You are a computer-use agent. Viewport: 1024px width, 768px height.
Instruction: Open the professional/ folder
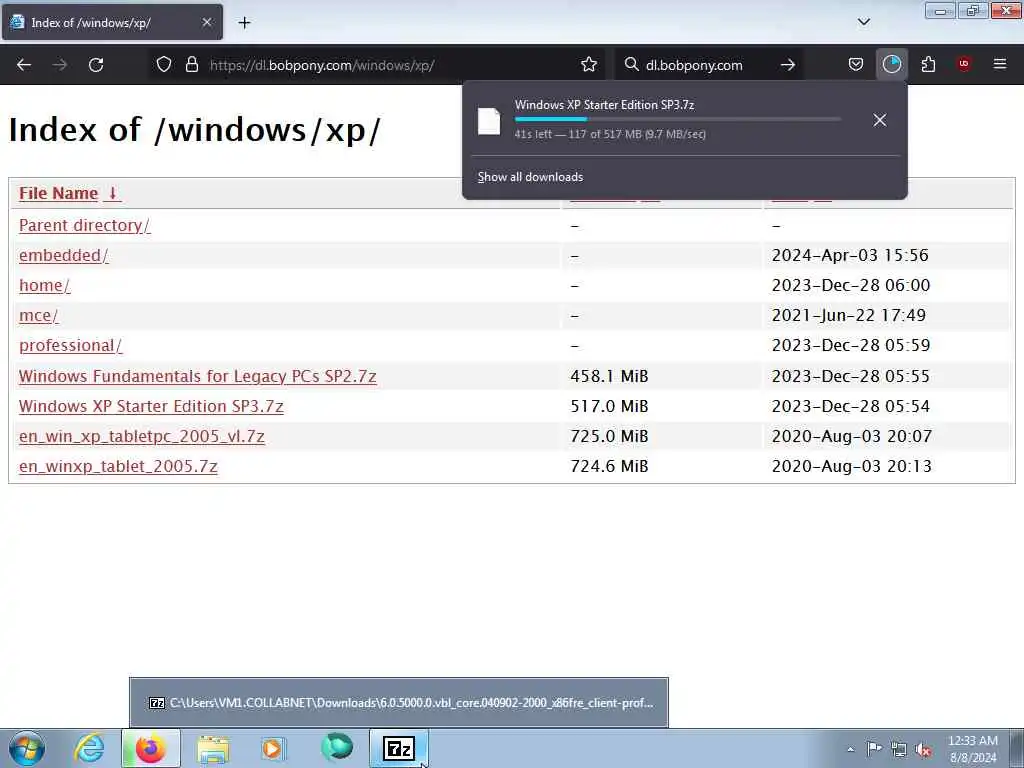click(71, 345)
